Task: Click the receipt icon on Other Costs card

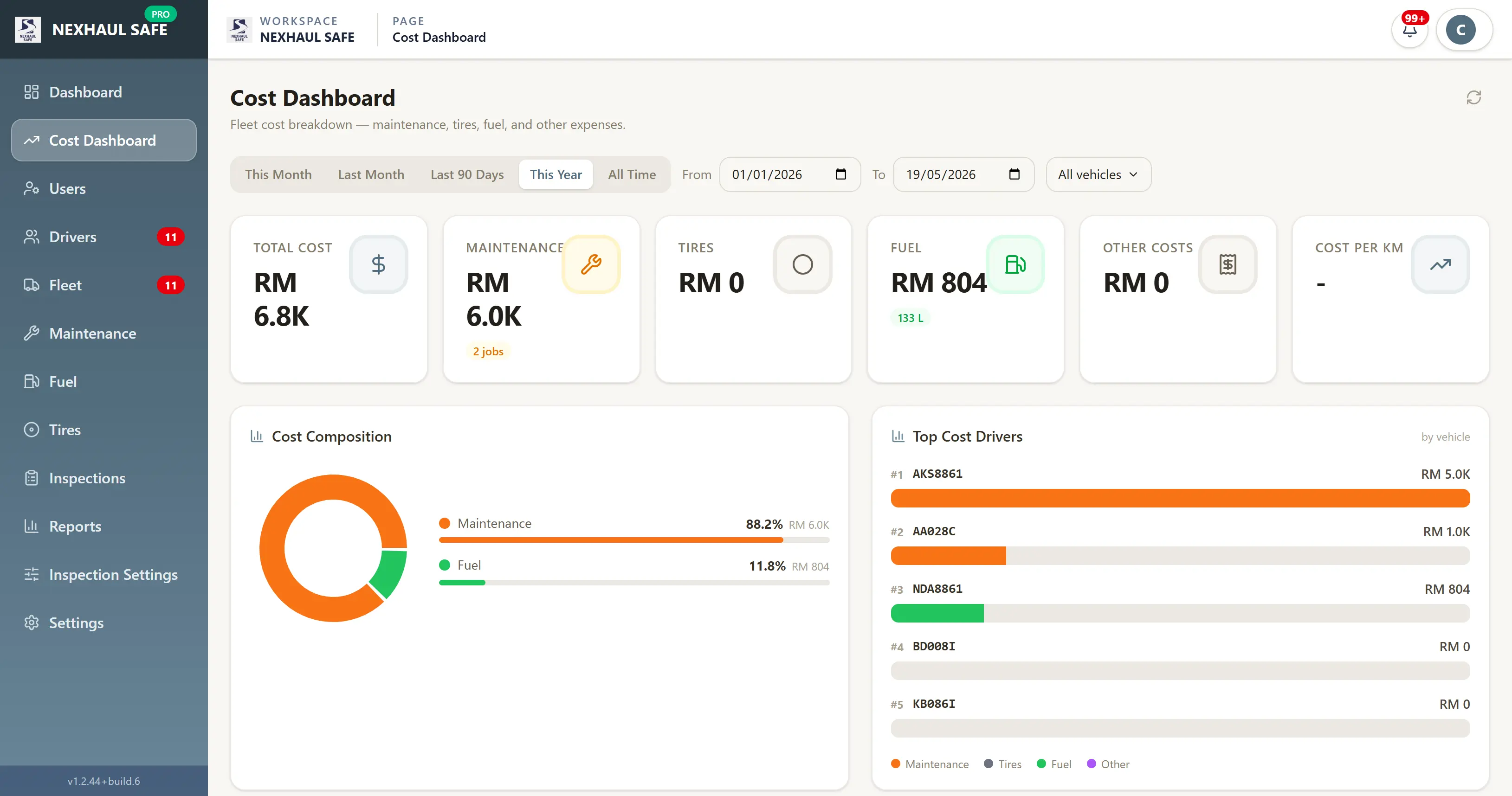Action: pyautogui.click(x=1228, y=264)
